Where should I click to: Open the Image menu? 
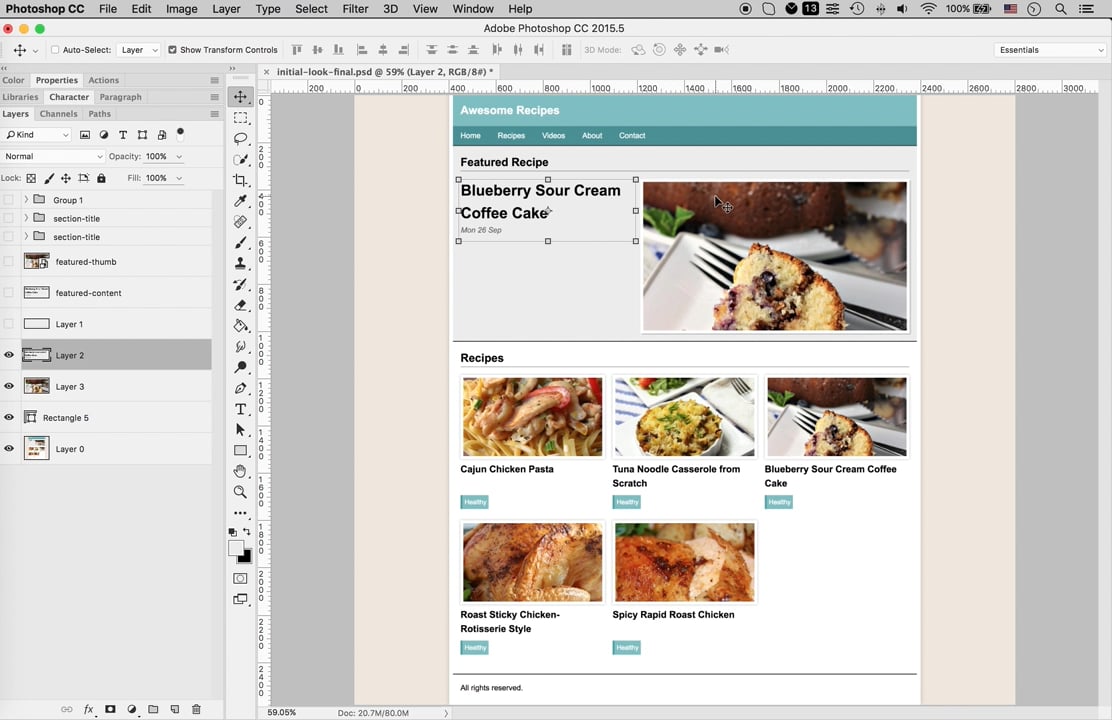(x=182, y=9)
